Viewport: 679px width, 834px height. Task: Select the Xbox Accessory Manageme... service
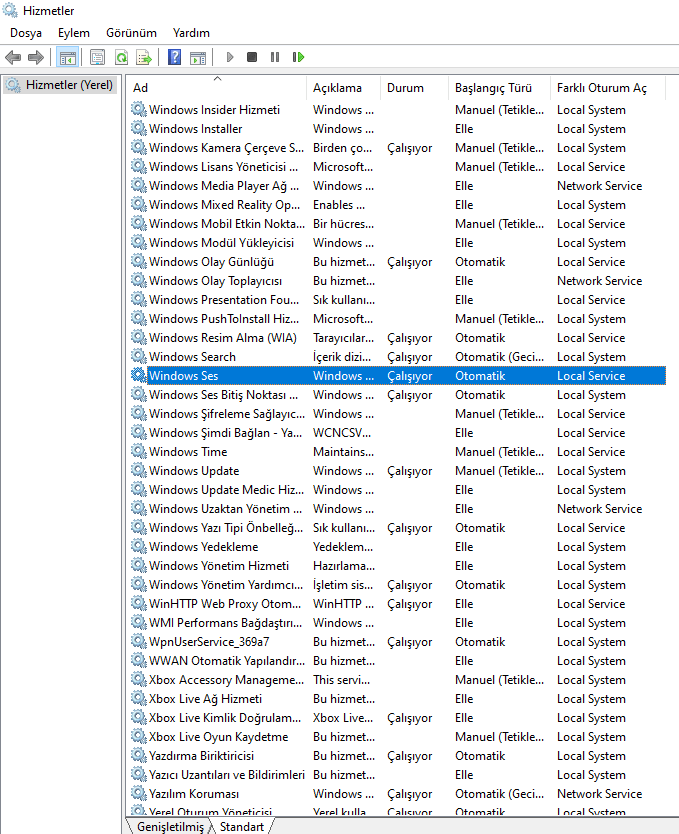pyautogui.click(x=227, y=680)
